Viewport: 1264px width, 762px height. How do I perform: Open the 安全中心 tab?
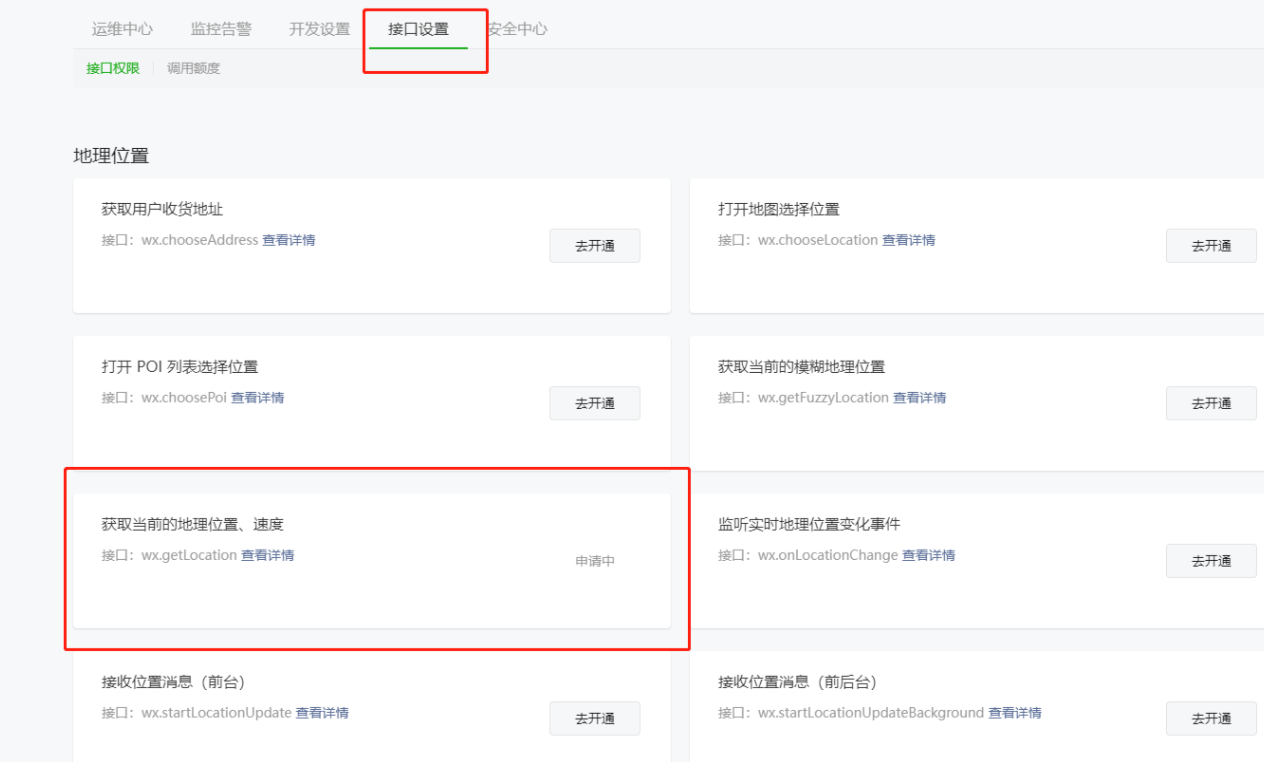[521, 29]
